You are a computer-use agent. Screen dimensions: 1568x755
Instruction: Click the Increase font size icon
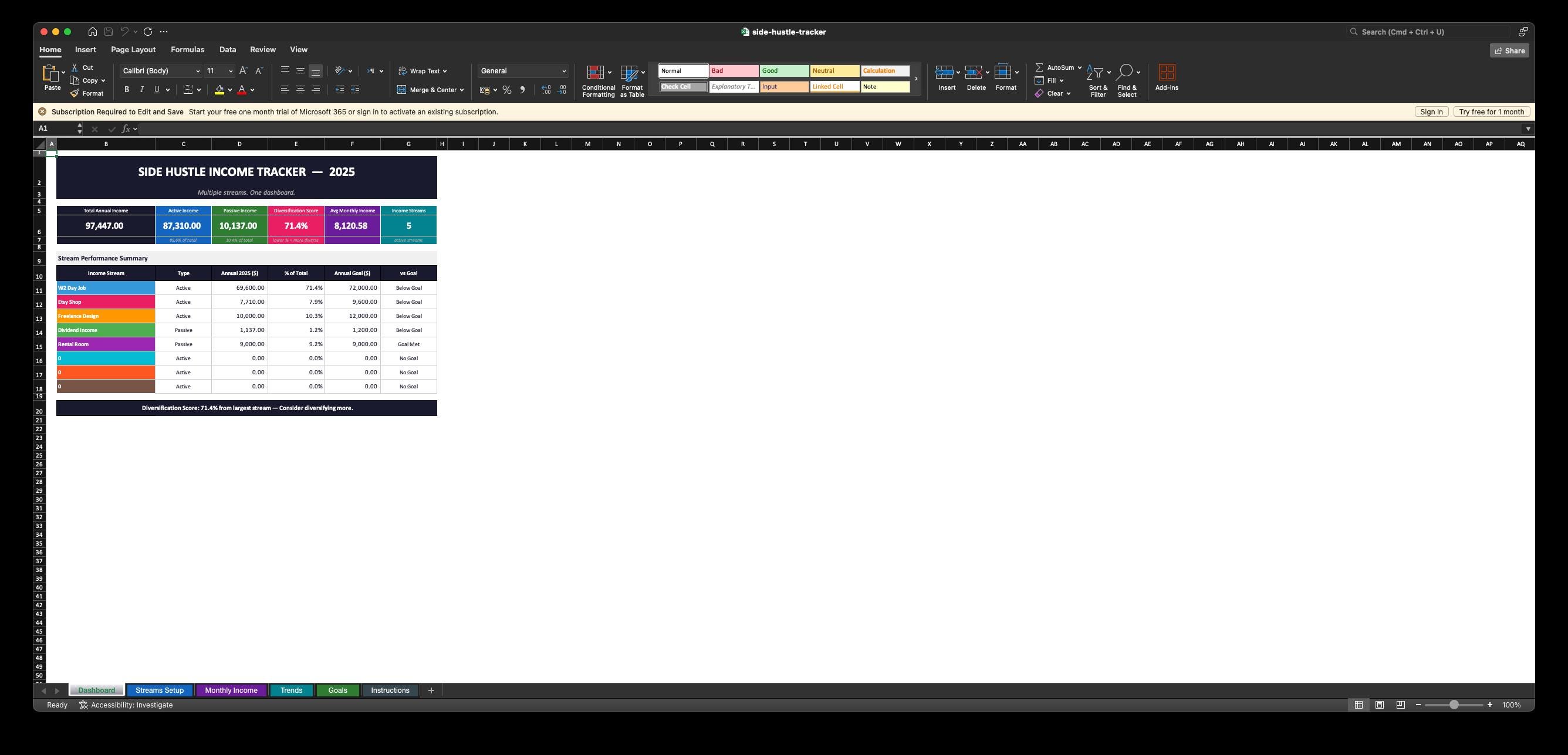[244, 70]
